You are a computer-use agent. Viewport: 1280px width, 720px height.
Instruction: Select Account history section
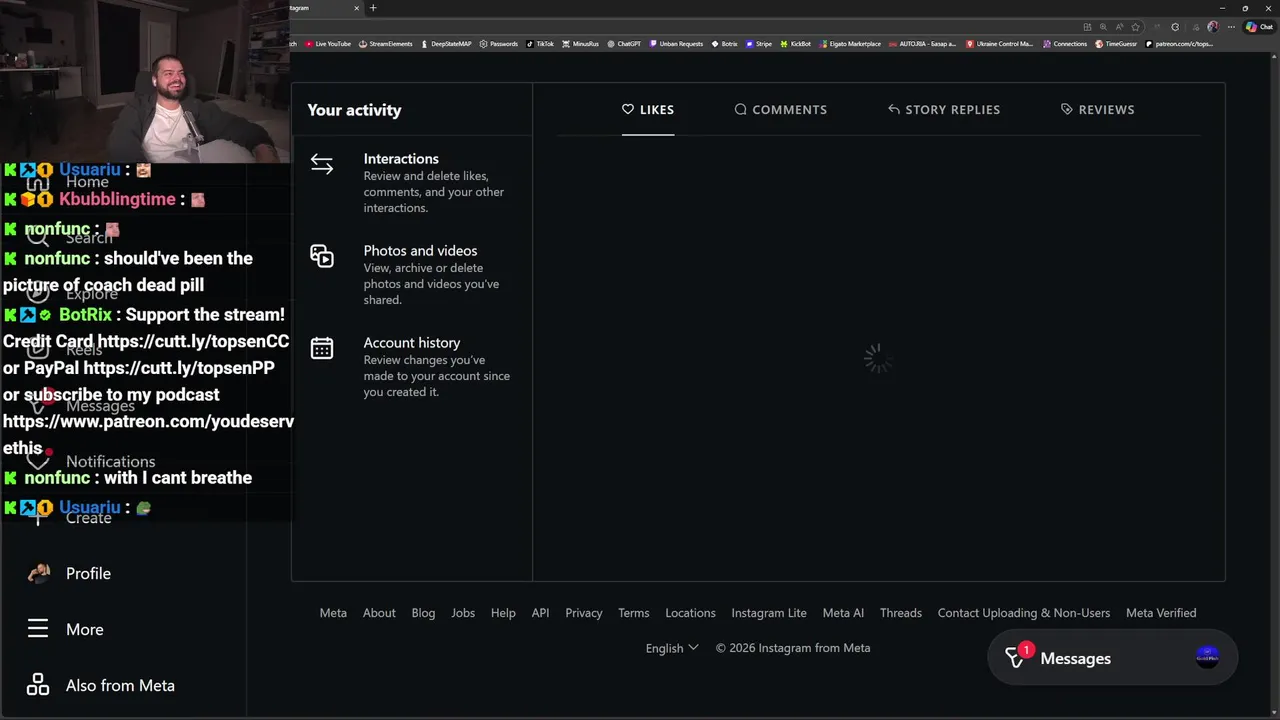pos(412,367)
